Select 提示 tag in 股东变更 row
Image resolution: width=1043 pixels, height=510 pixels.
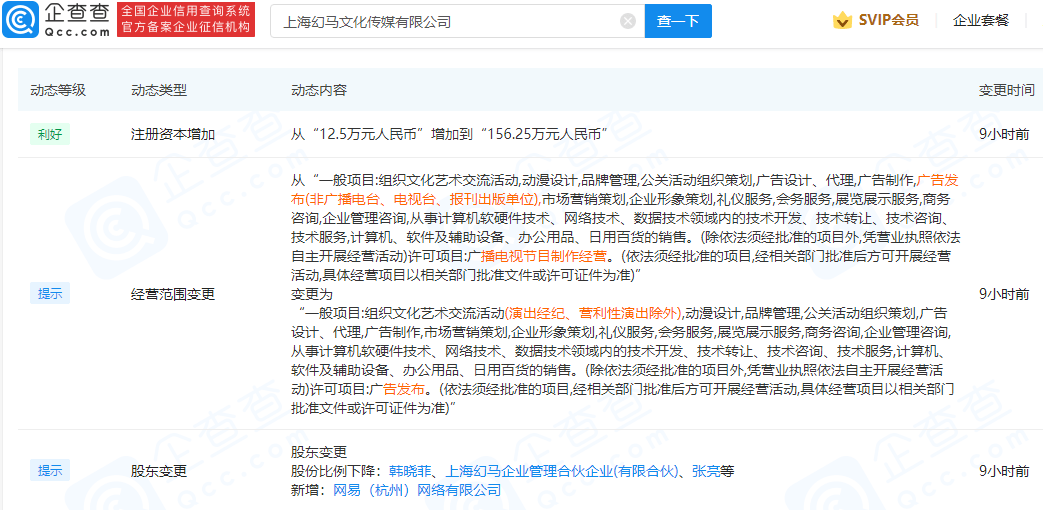point(50,471)
